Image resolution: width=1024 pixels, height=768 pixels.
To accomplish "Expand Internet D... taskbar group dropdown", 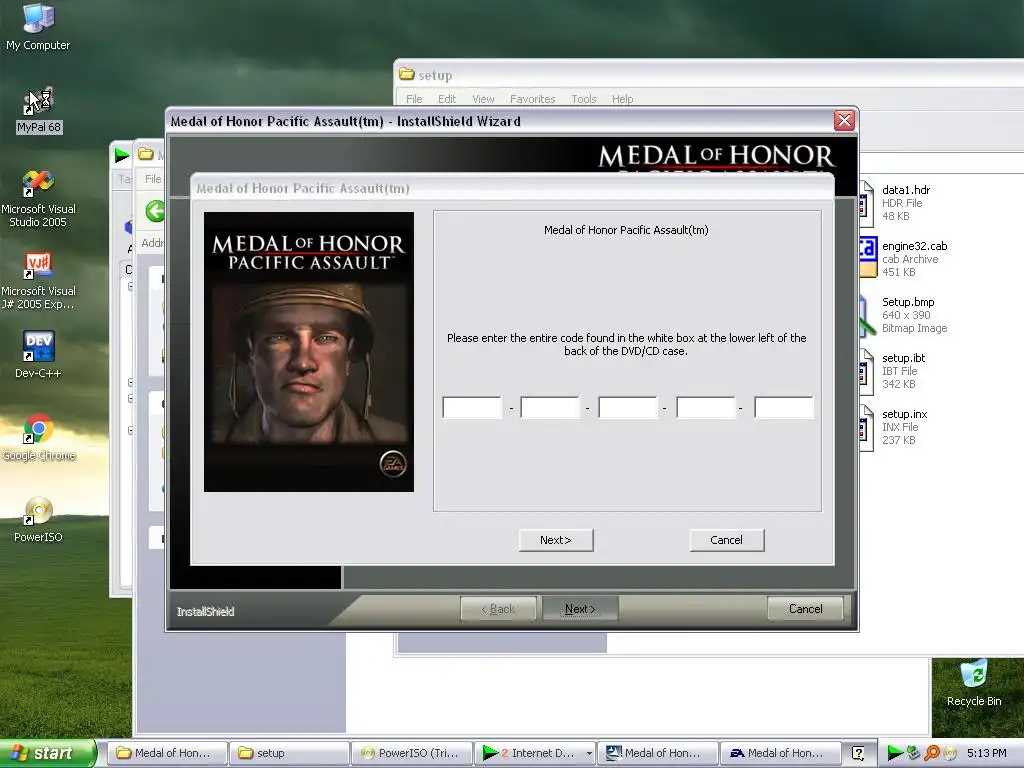I will [589, 753].
